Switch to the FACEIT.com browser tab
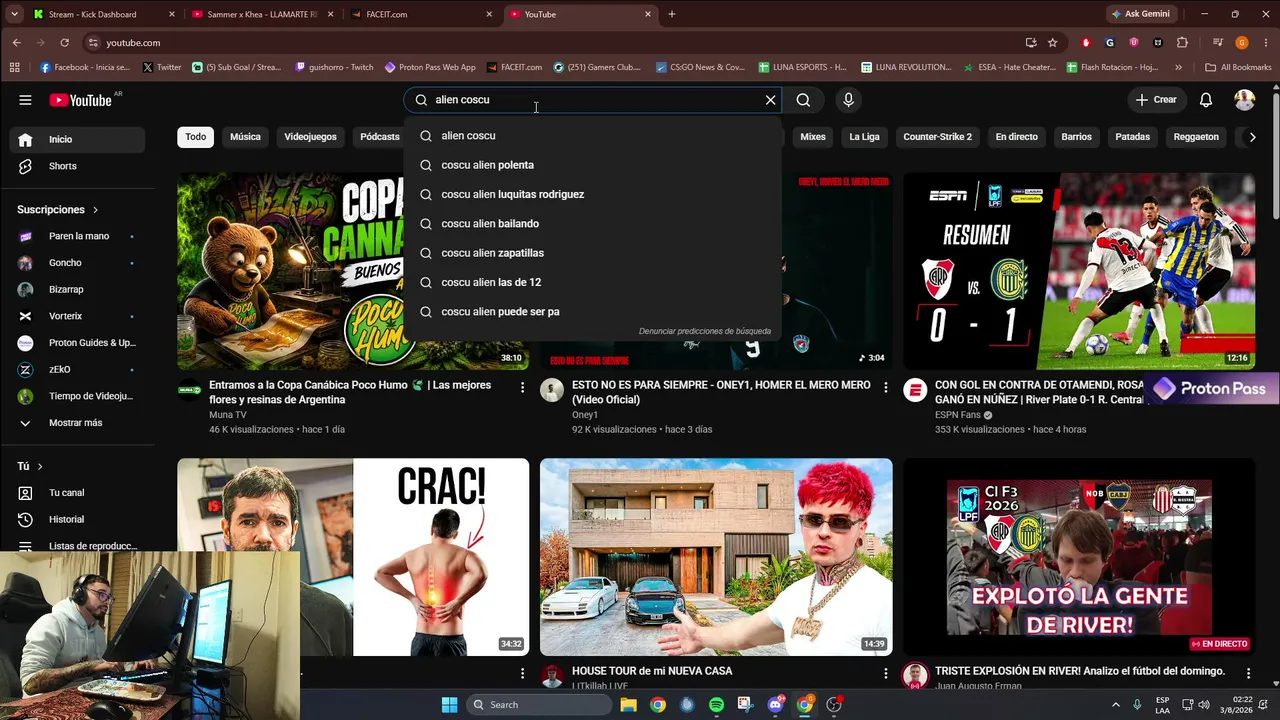 (421, 14)
